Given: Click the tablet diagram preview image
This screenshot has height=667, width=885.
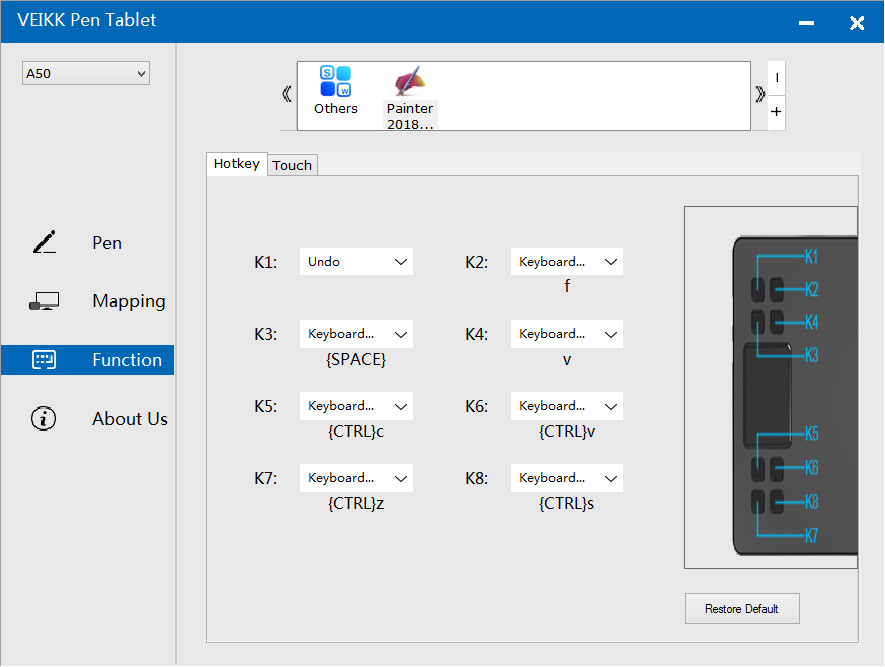Looking at the screenshot, I should point(770,387).
